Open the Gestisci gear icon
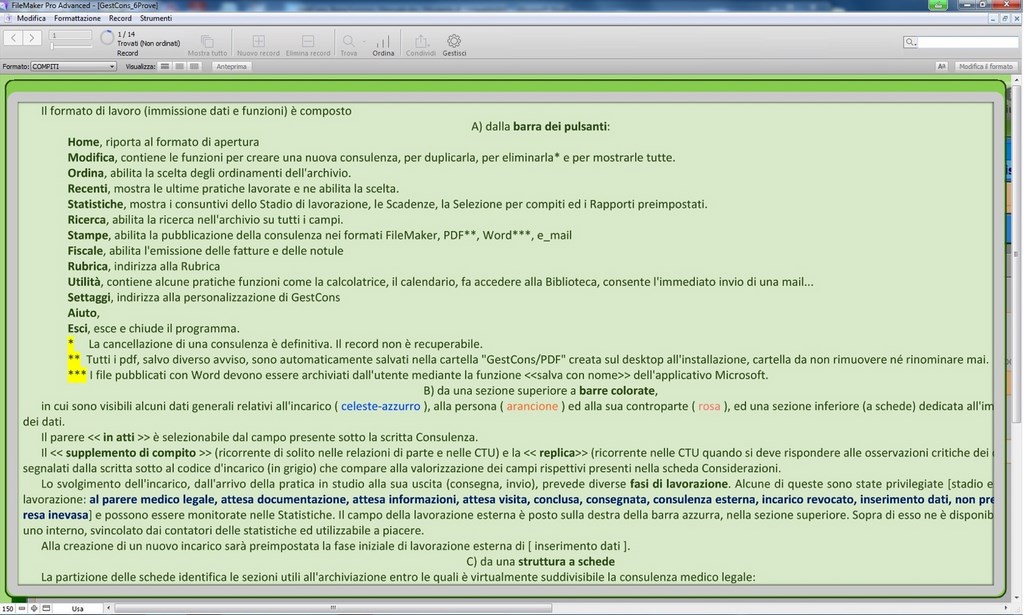 pos(454,41)
